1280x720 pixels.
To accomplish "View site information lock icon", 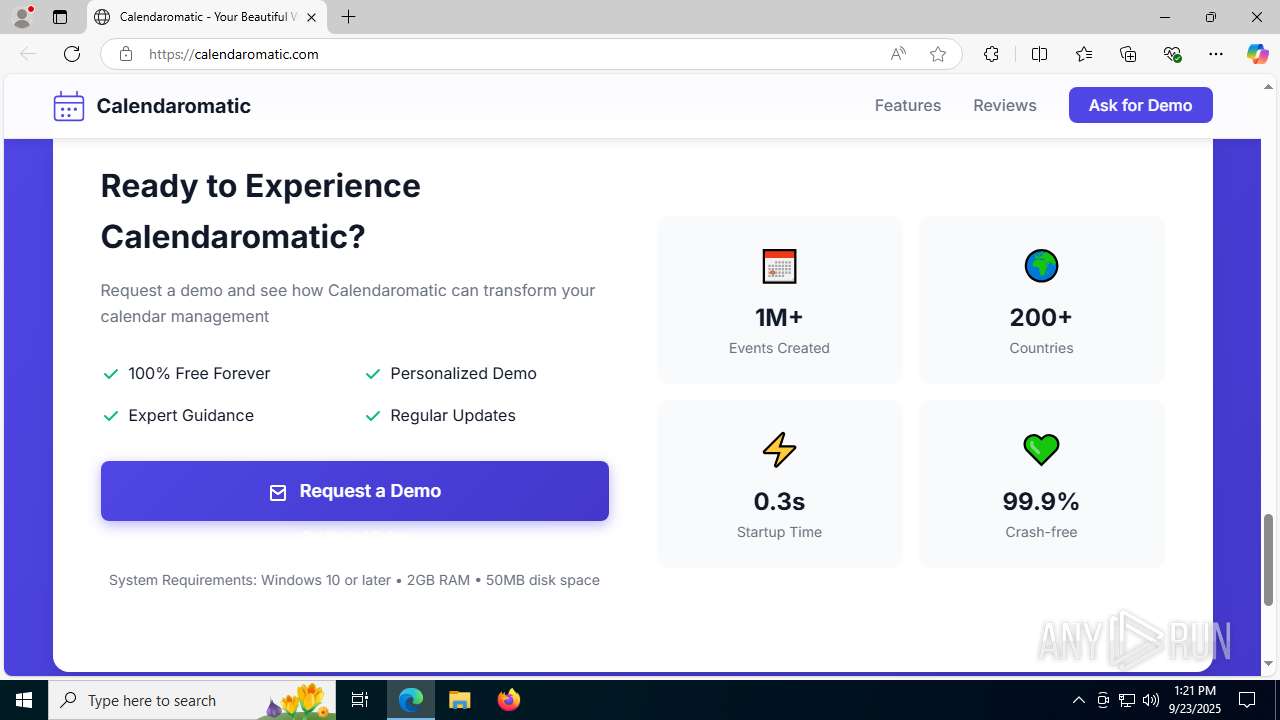I will tap(126, 54).
